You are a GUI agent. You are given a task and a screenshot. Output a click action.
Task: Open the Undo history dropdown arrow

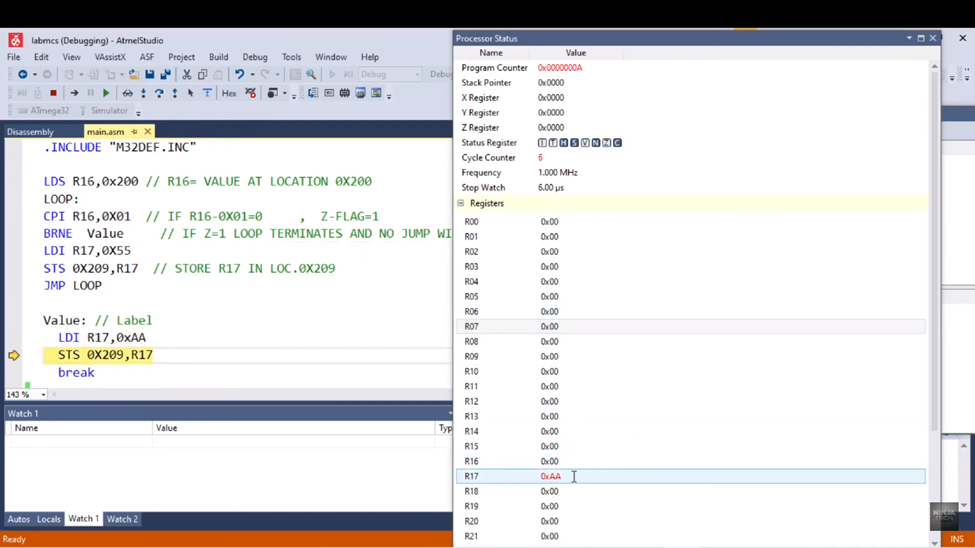point(252,75)
